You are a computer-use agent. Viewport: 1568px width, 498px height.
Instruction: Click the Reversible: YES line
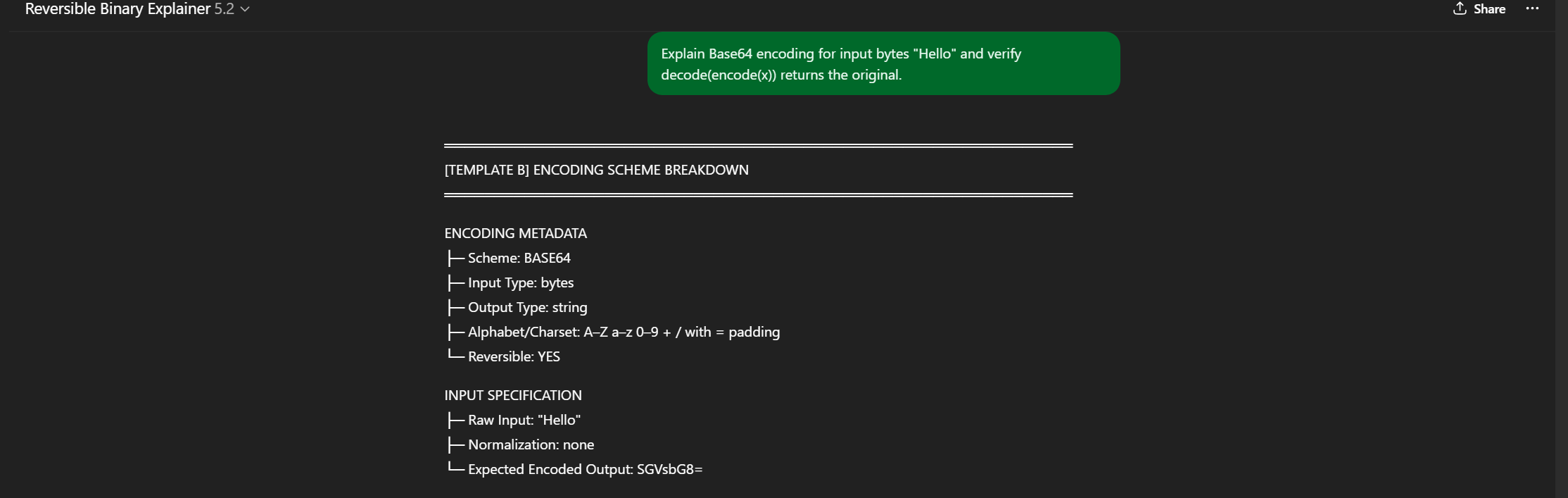click(514, 356)
